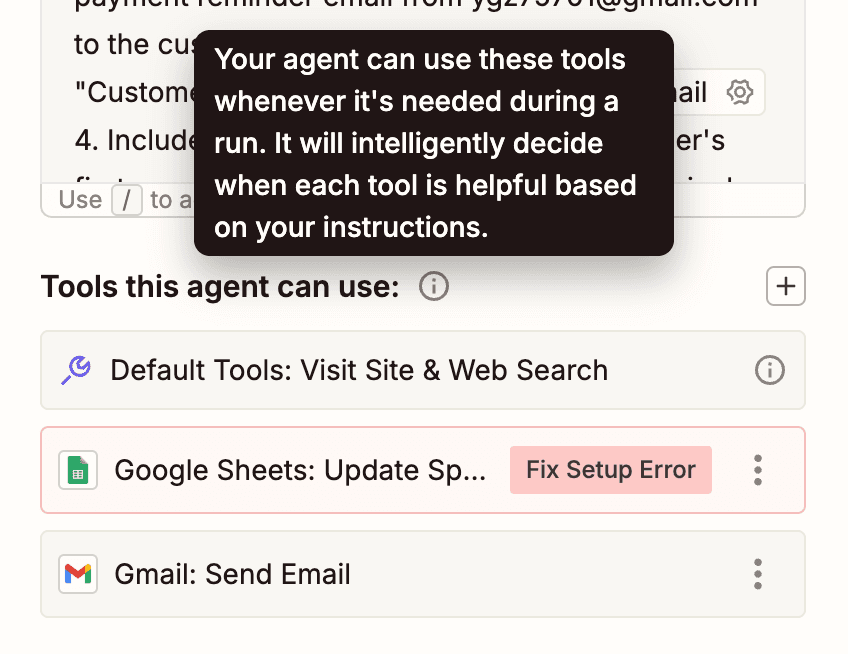The width and height of the screenshot is (848, 654).
Task: Click the "Use / to a..." hint text
Action: point(80,200)
